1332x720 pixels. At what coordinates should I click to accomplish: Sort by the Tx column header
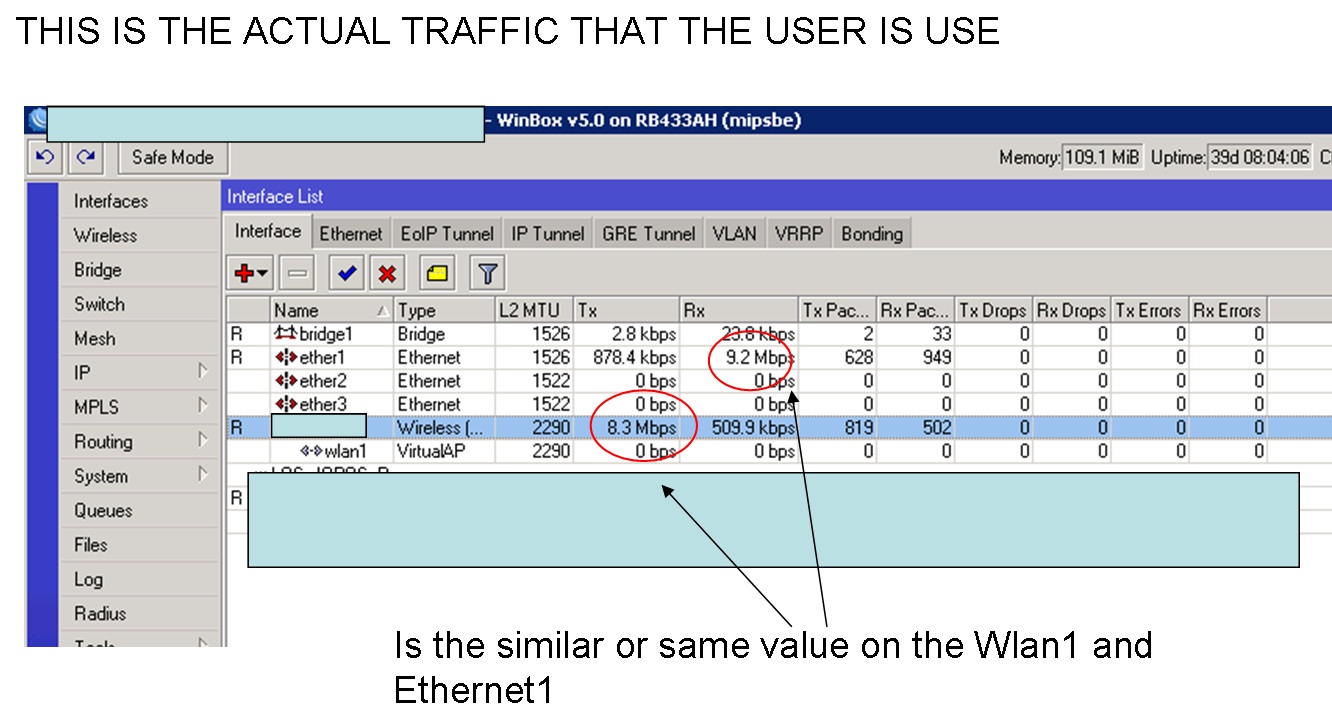coord(627,311)
